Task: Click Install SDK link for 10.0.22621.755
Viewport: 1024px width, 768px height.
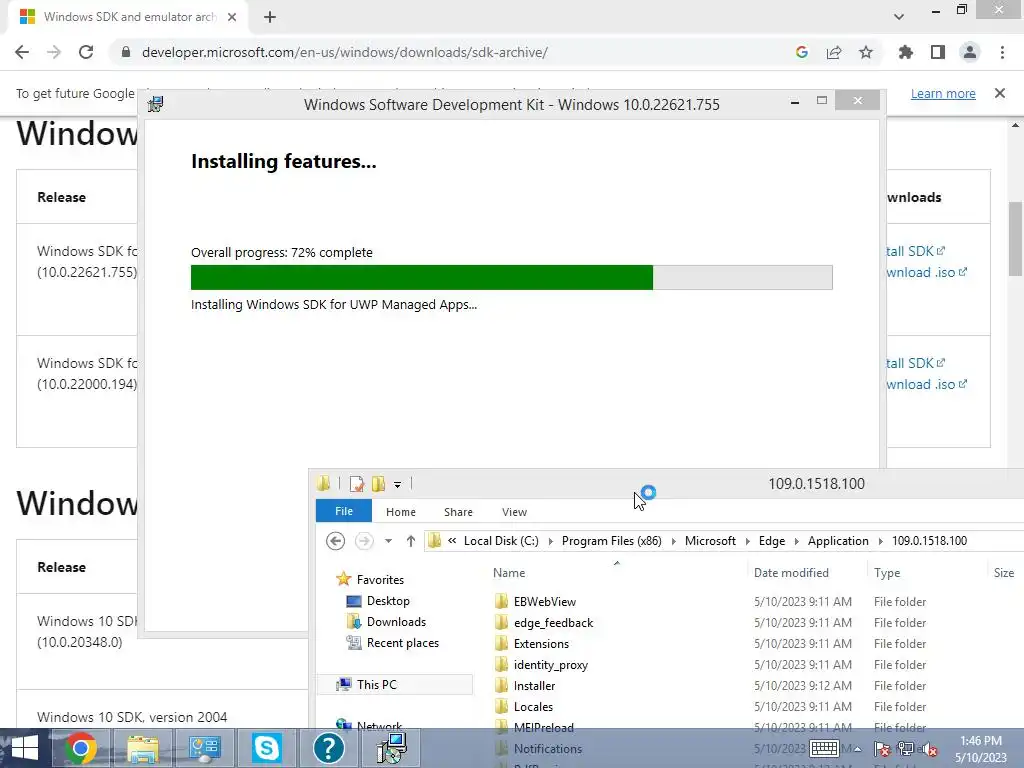Action: tap(915, 251)
